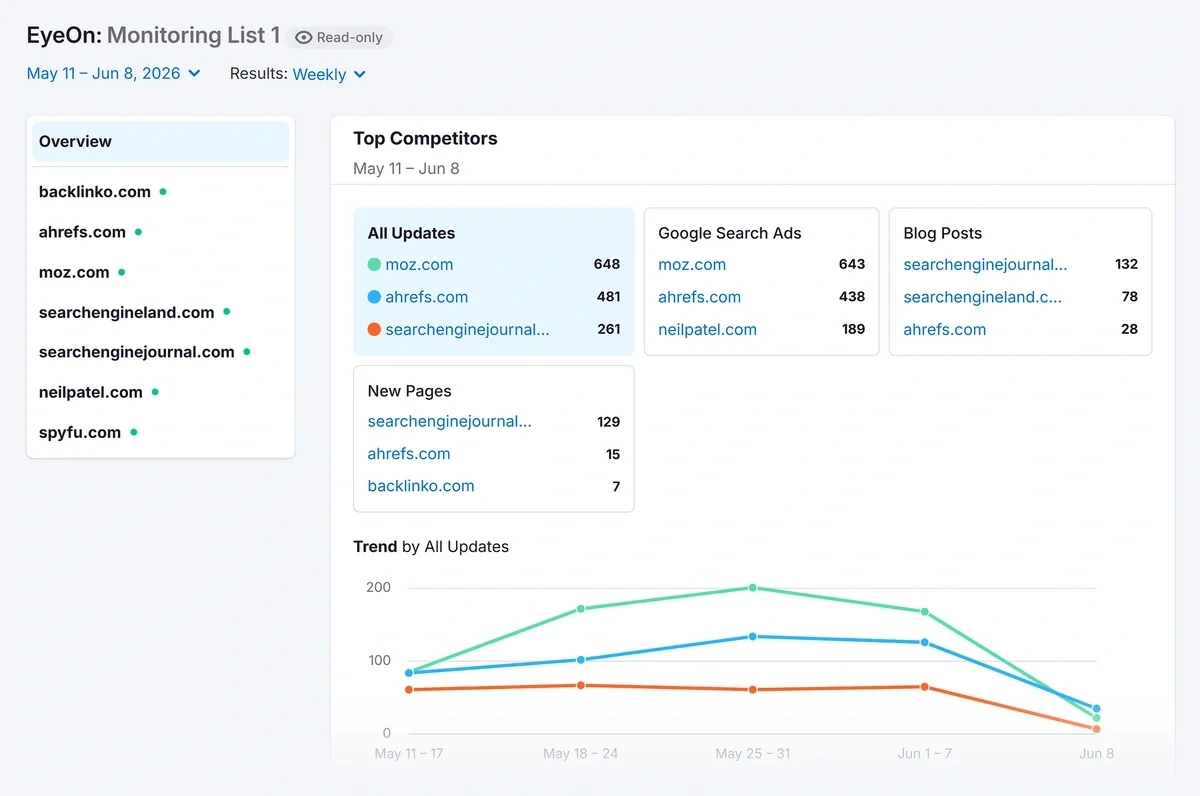
Task: Click the green moz.com legend dot
Action: 374,265
